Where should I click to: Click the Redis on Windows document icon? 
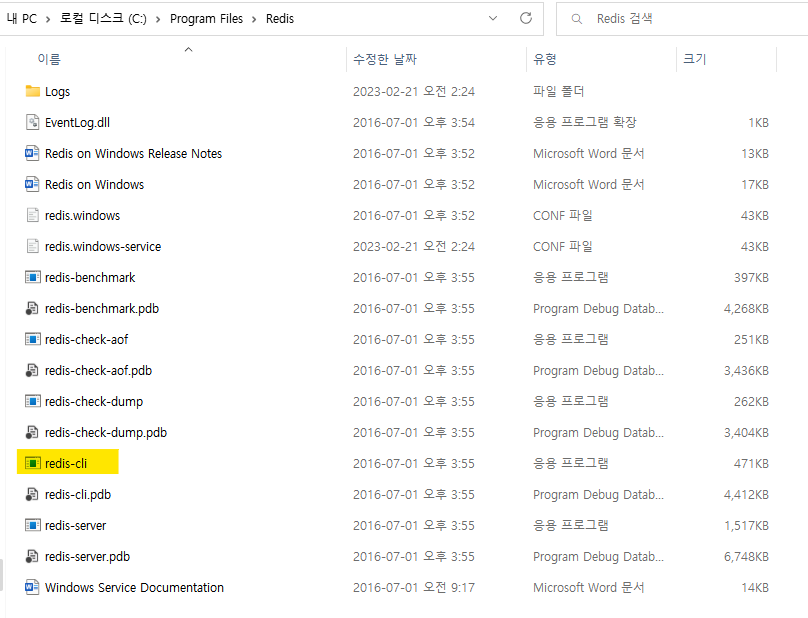click(x=32, y=184)
